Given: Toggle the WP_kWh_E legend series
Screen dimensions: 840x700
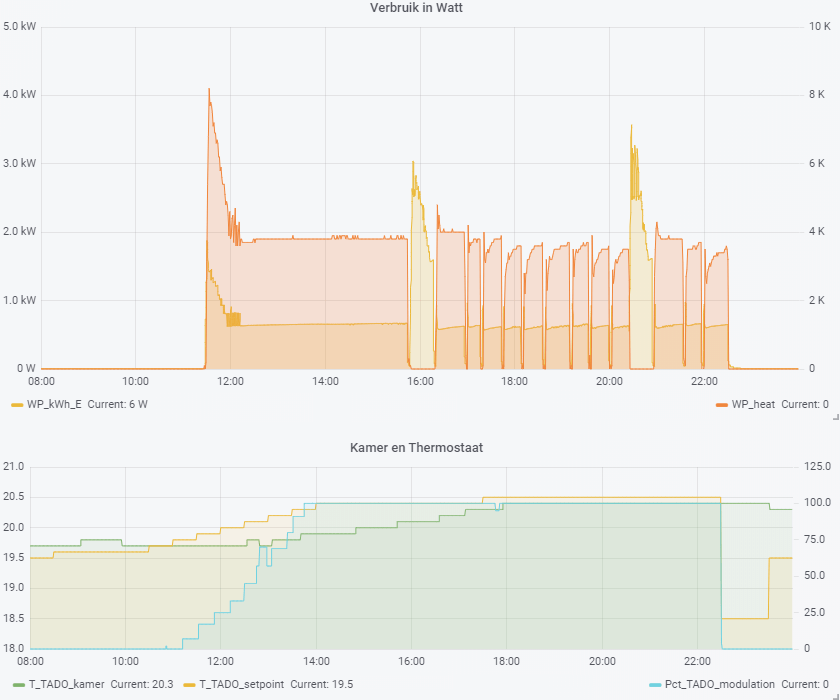Looking at the screenshot, I should [54, 404].
